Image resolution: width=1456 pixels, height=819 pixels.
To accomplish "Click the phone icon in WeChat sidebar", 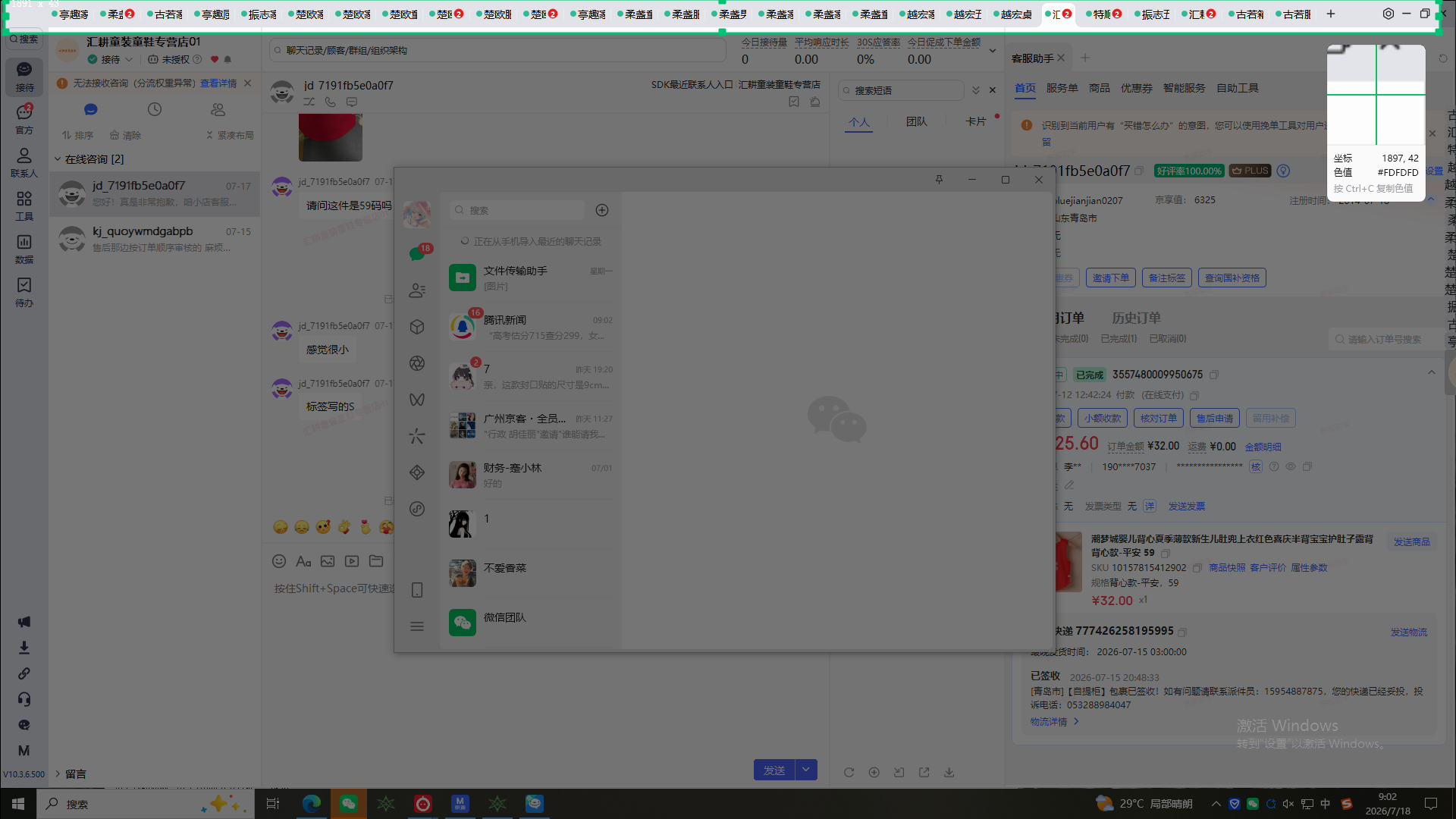I will pos(417,590).
